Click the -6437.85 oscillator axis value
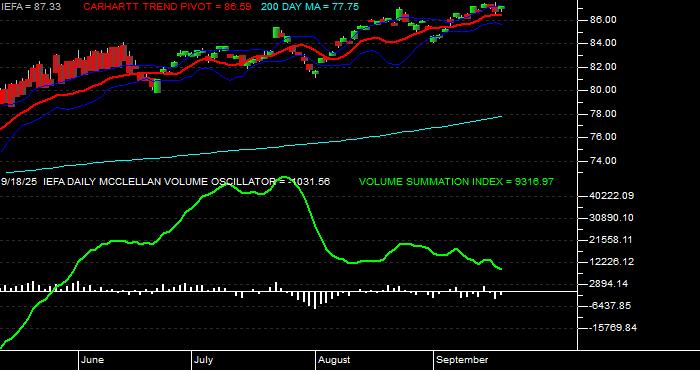Image resolution: width=700 pixels, height=370 pixels. pos(609,306)
